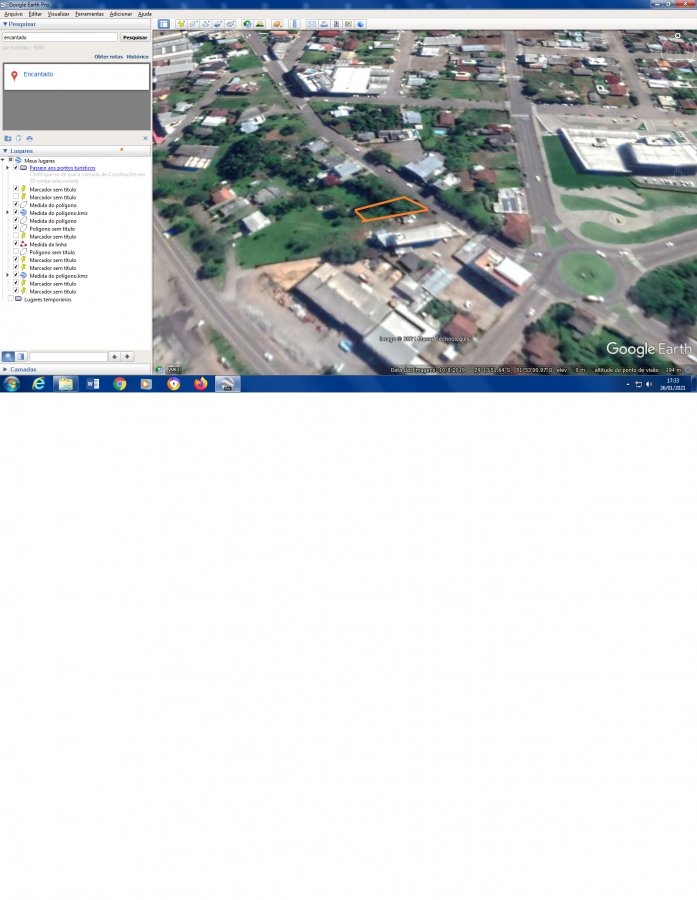Click the Obter rotas link
This screenshot has width=697, height=900.
[108, 57]
